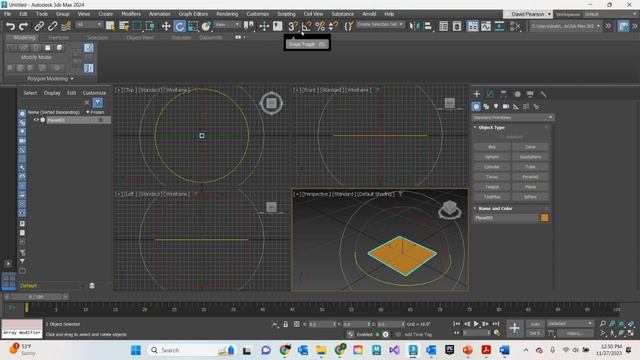
Task: Click the Sphere primitive button
Action: coord(492,157)
